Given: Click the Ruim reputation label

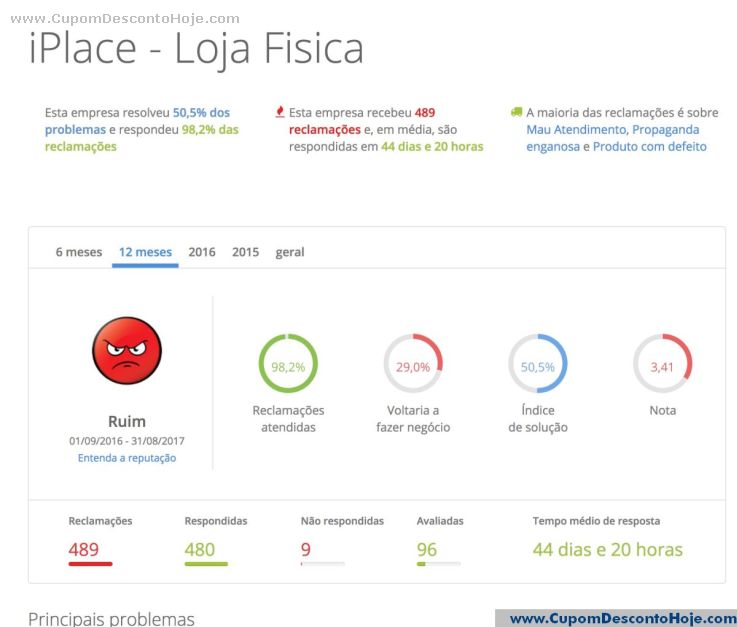Looking at the screenshot, I should coord(127,421).
